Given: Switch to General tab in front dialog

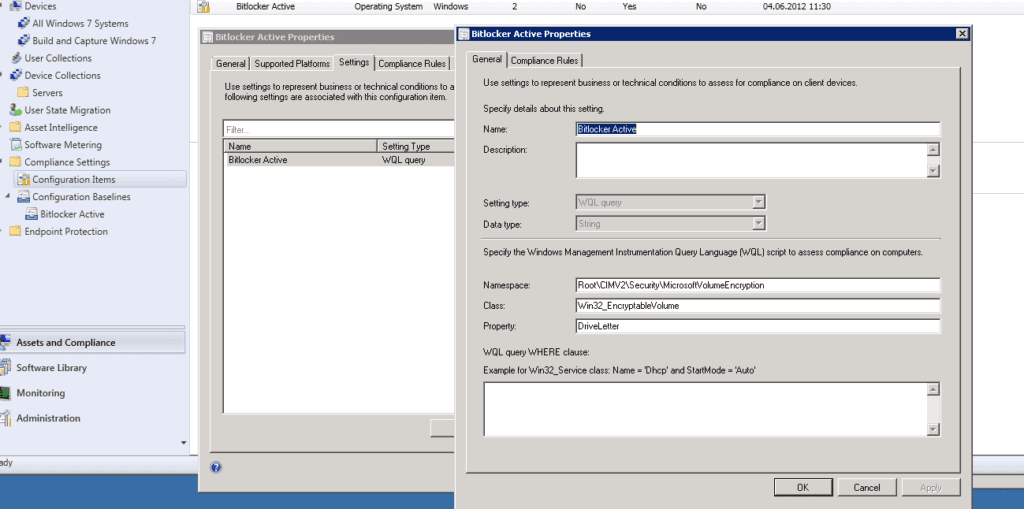Looking at the screenshot, I should tap(487, 59).
